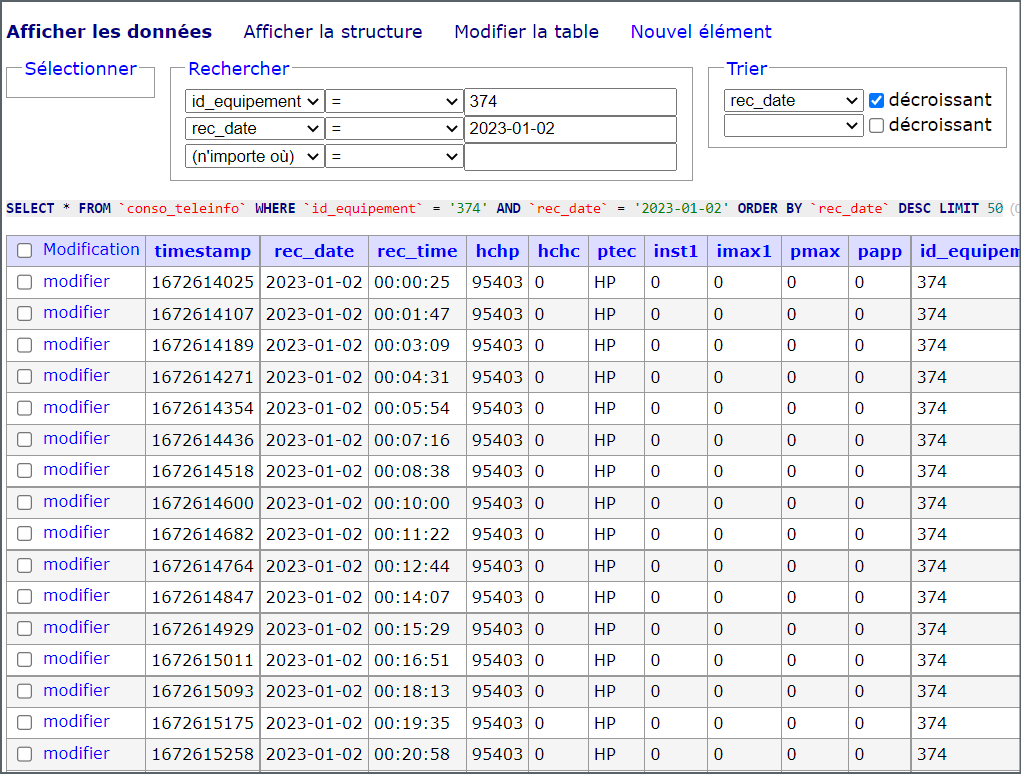
Task: Open the Modifier la table page
Action: [x=526, y=32]
